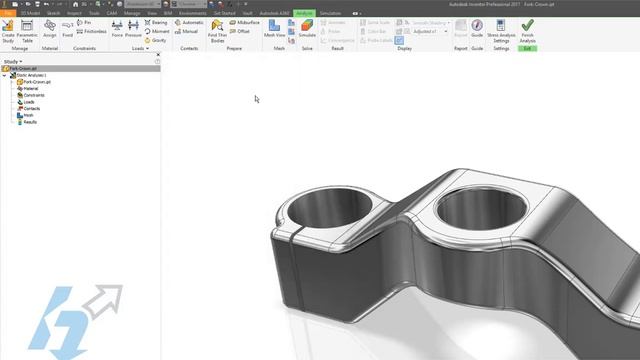The width and height of the screenshot is (640, 360).
Task: Click the bottom small icon in the Mesh panel
Action: tap(291, 40)
